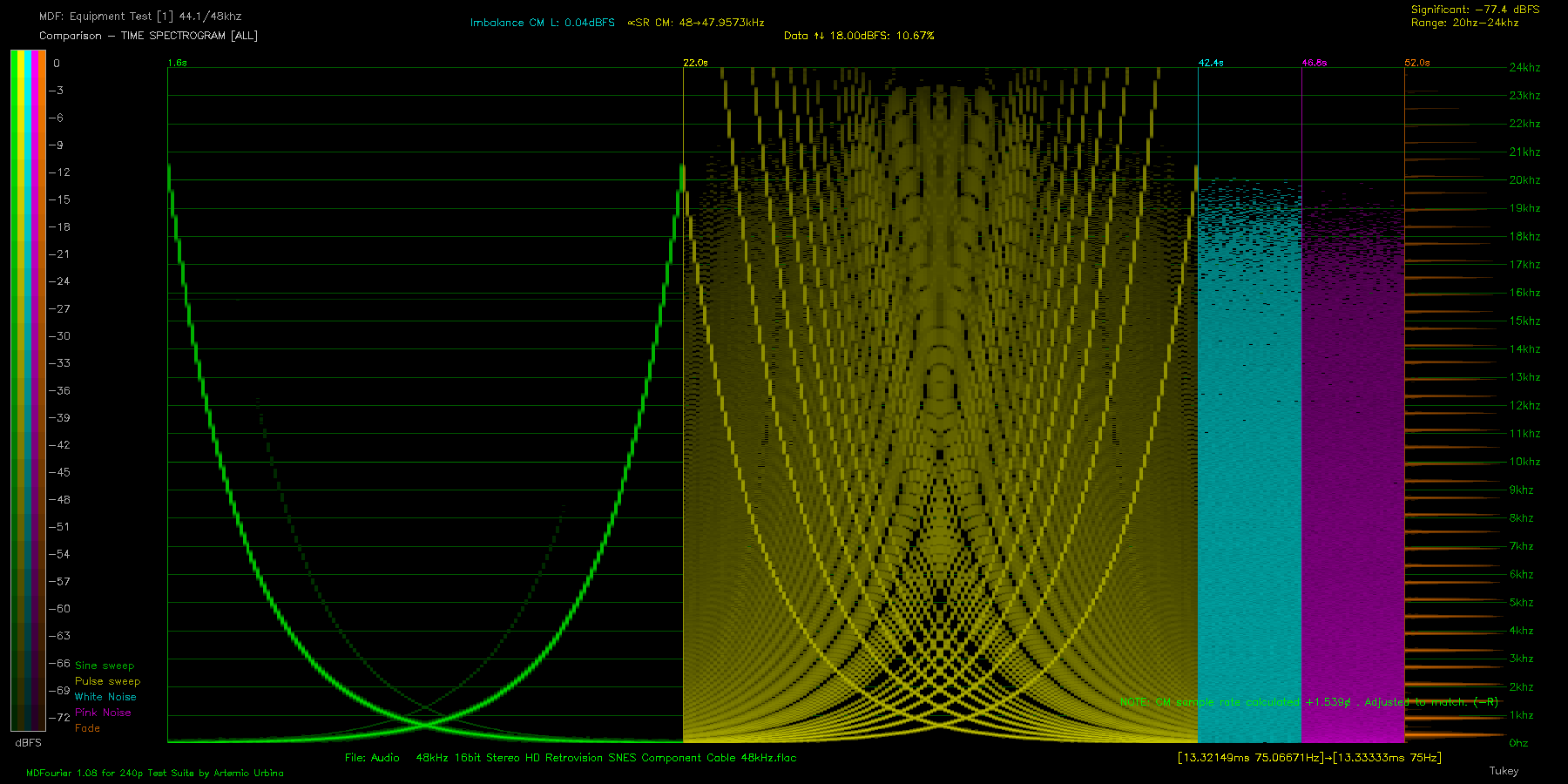Click the Imbalance CM L readout
1568x784 pixels.
pos(542,23)
